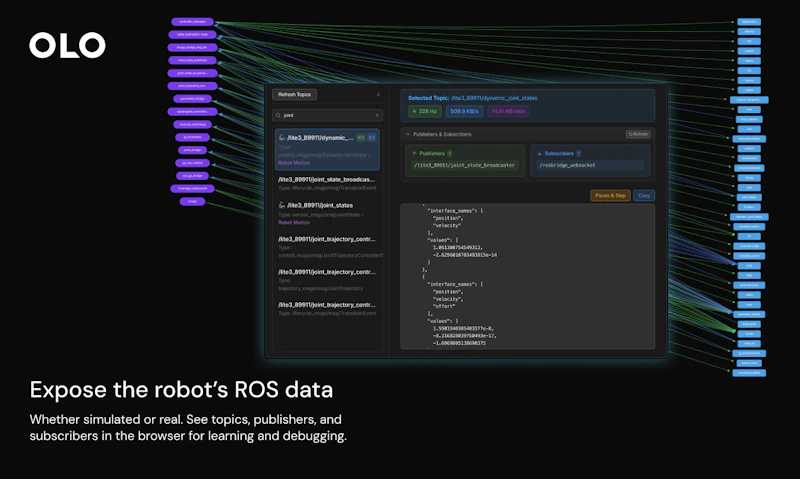Select the /lite3_89911/dynamic_ topic row
Image resolution: width=800 pixels, height=479 pixels.
328,149
